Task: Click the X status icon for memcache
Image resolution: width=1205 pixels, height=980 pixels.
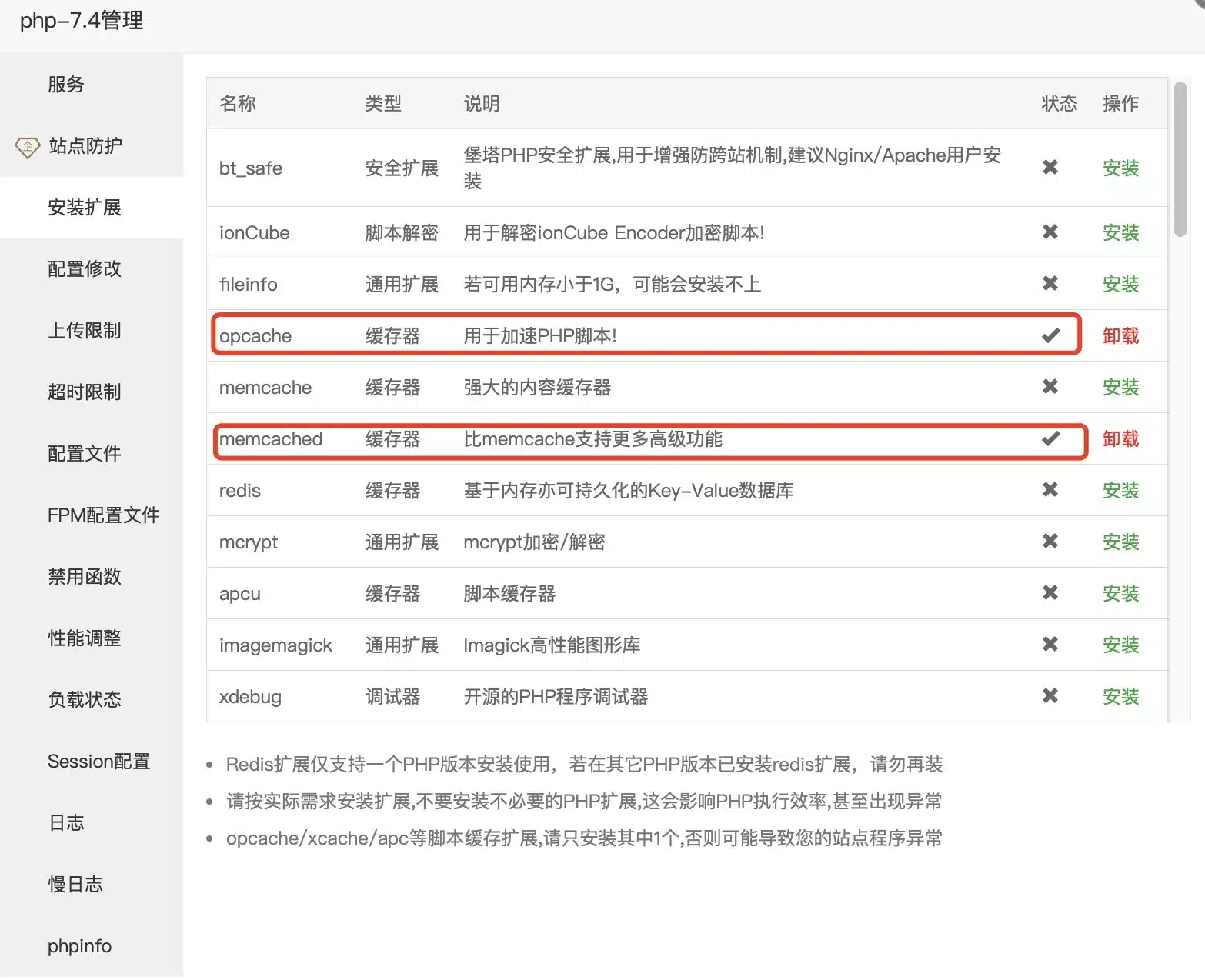Action: (x=1050, y=386)
